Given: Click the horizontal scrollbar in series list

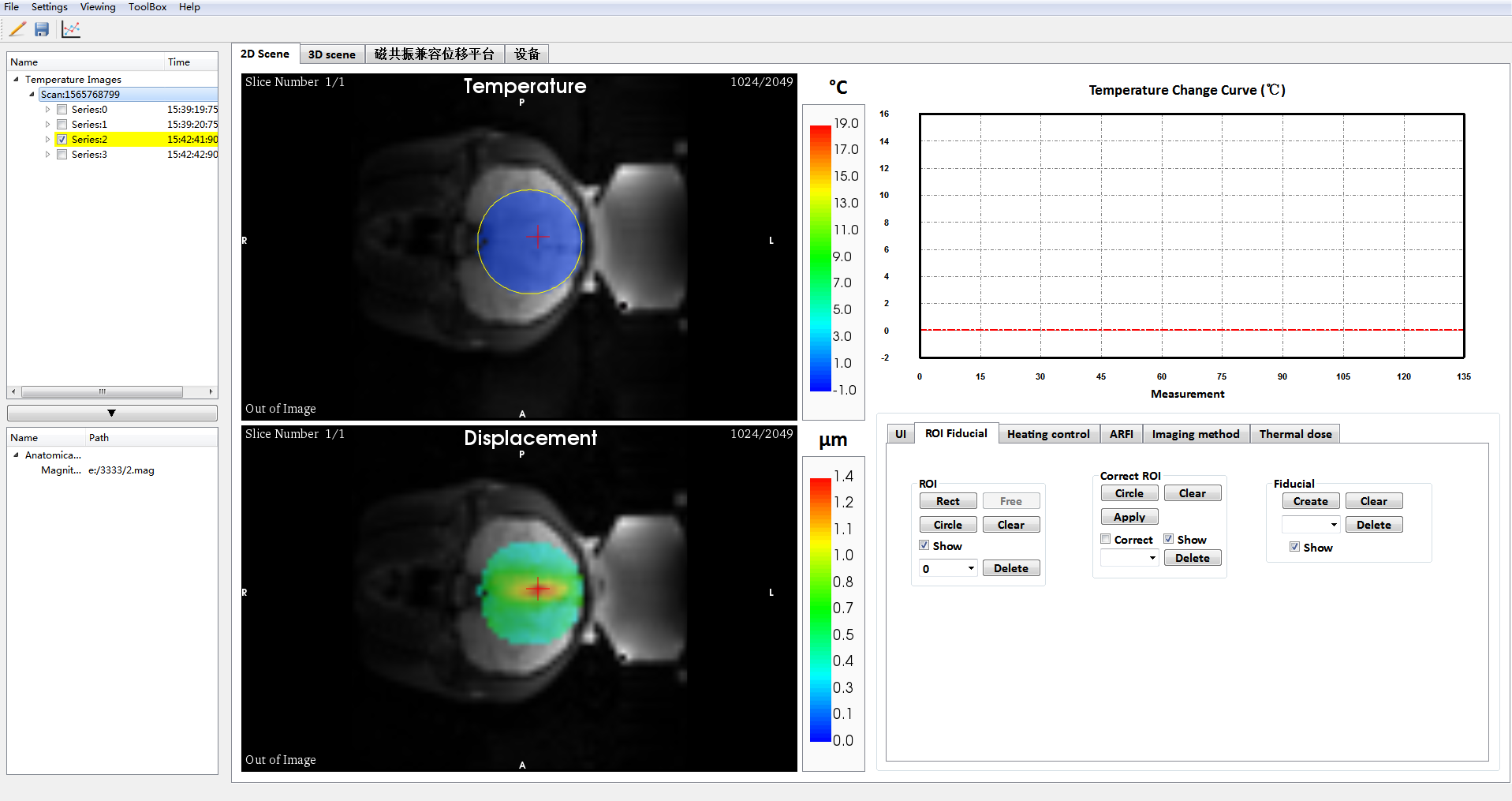Looking at the screenshot, I should pos(103,392).
